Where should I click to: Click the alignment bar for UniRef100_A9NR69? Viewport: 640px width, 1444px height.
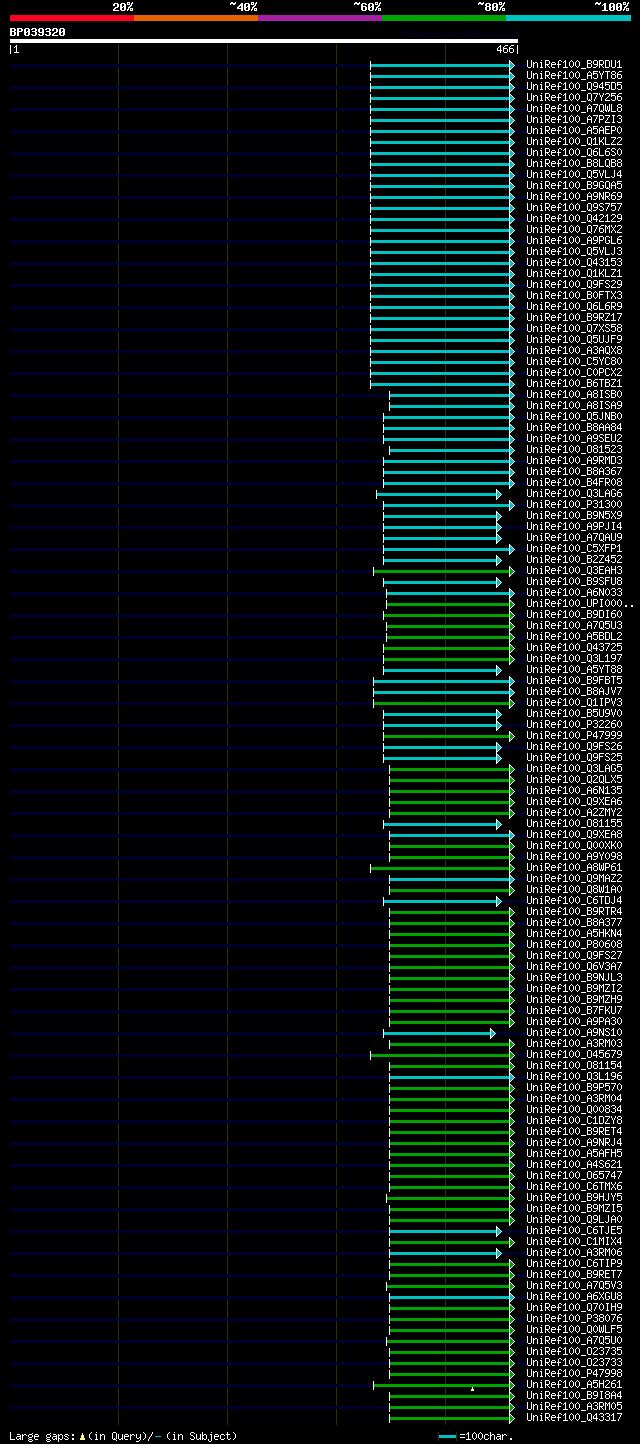click(442, 197)
